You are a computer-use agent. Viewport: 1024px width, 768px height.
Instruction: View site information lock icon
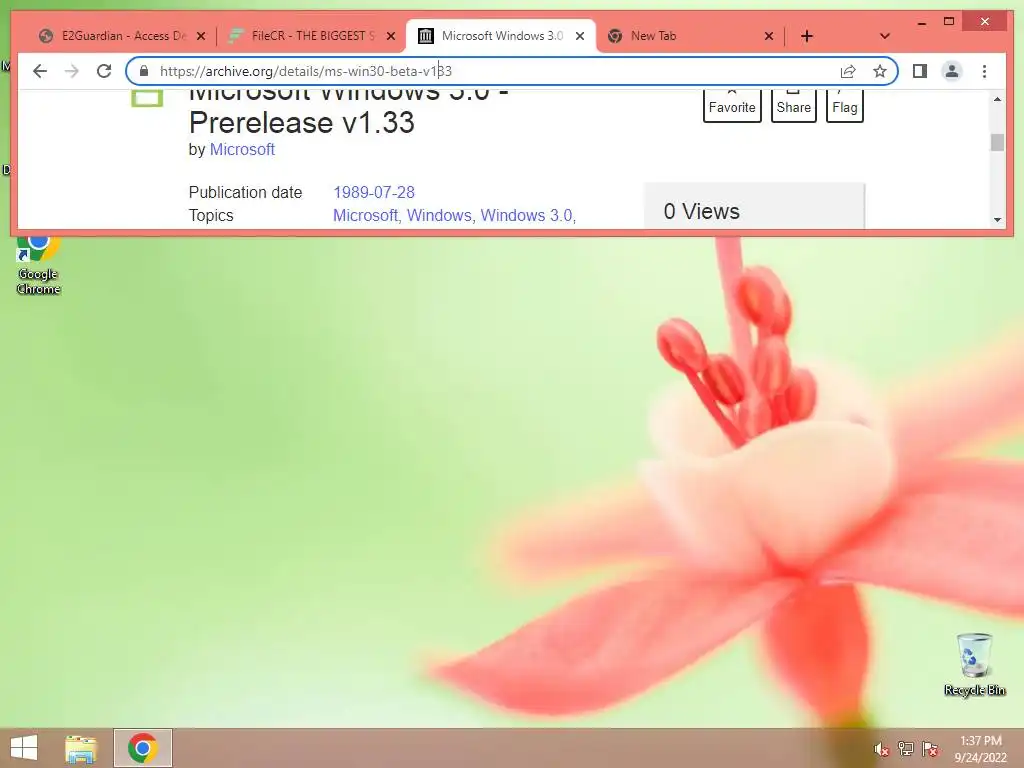coord(144,71)
